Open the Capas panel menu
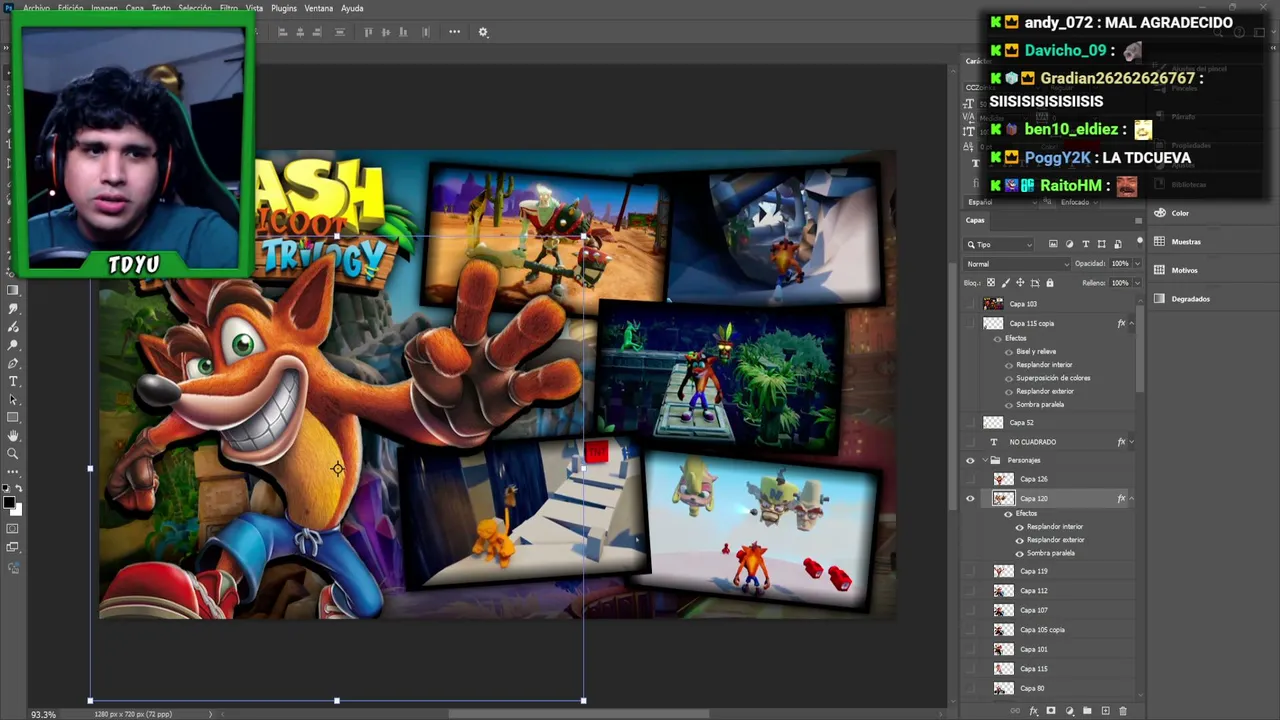This screenshot has width=1280, height=720. (x=1138, y=221)
